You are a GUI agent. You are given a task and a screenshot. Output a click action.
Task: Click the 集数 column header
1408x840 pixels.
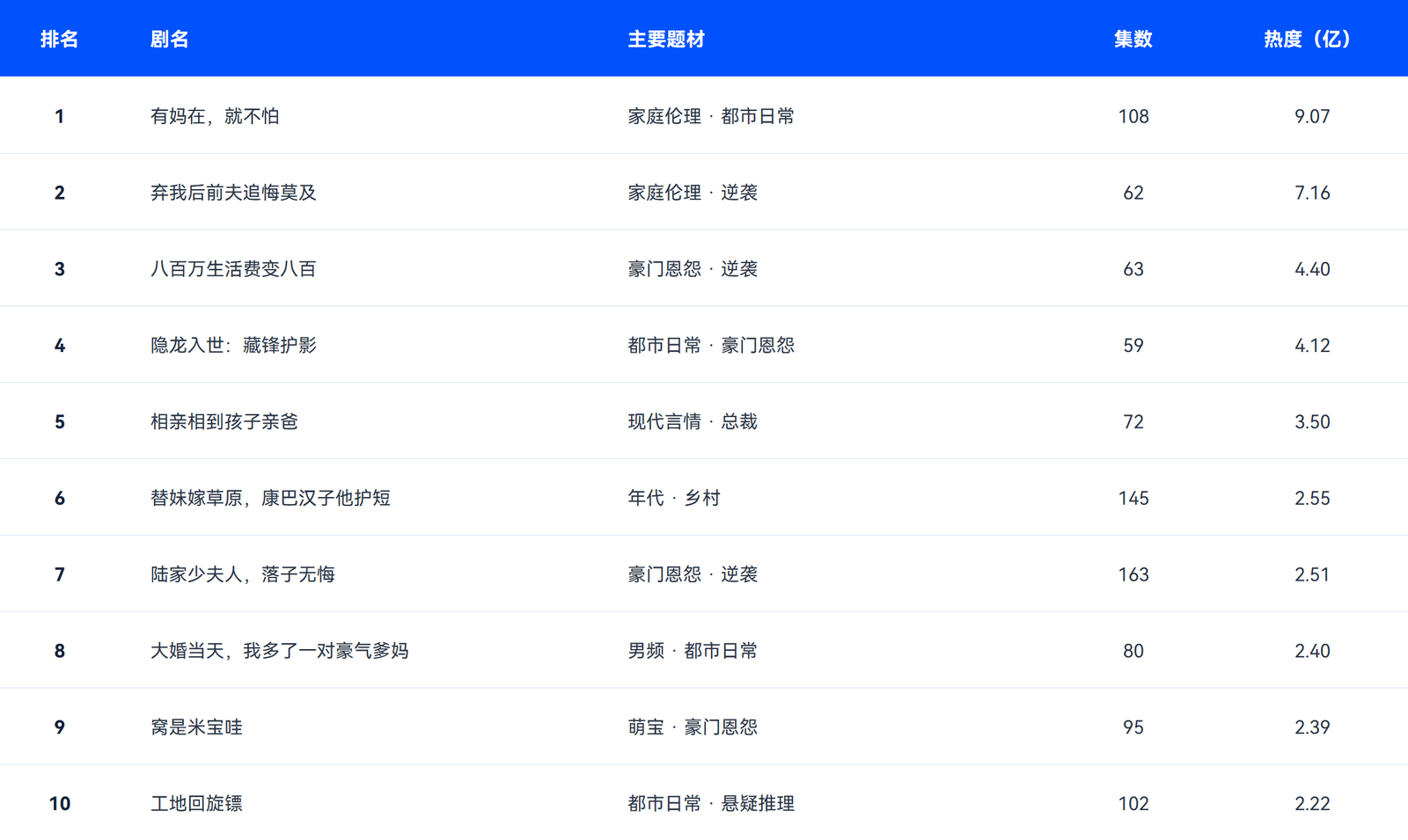pyautogui.click(x=1133, y=39)
